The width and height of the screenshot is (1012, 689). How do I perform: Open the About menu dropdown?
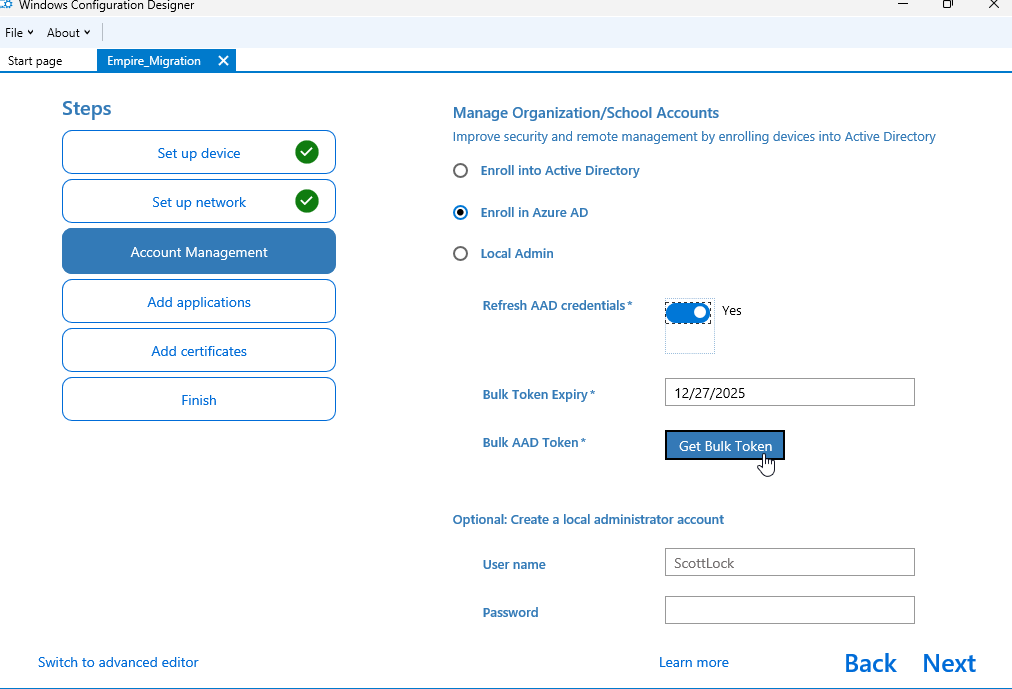(x=63, y=32)
